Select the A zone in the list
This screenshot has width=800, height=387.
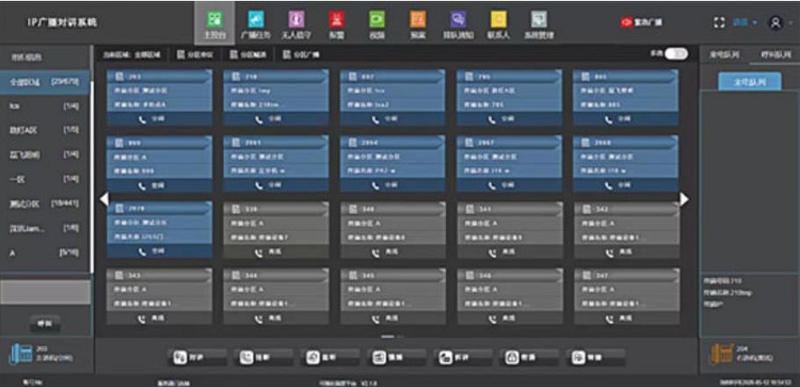[x=45, y=253]
